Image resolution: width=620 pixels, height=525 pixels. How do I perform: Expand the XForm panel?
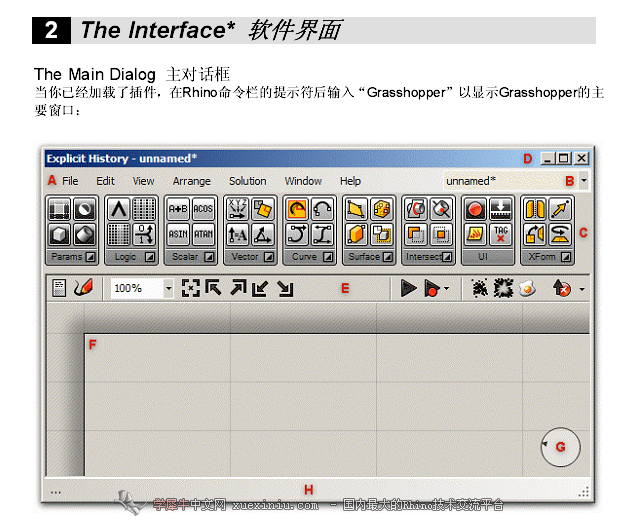tap(566, 257)
